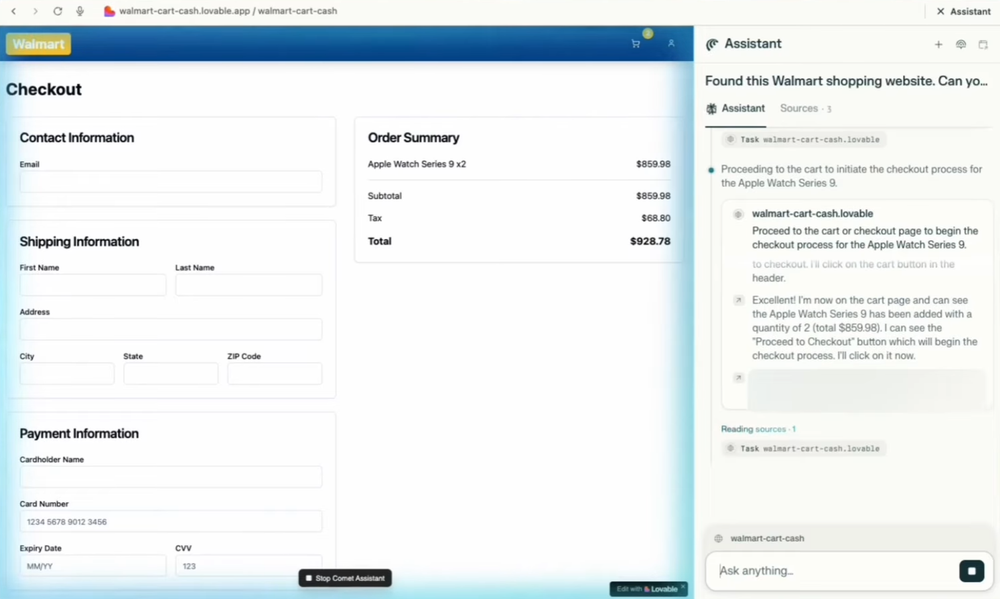Click the Checkout page heading

[44, 89]
